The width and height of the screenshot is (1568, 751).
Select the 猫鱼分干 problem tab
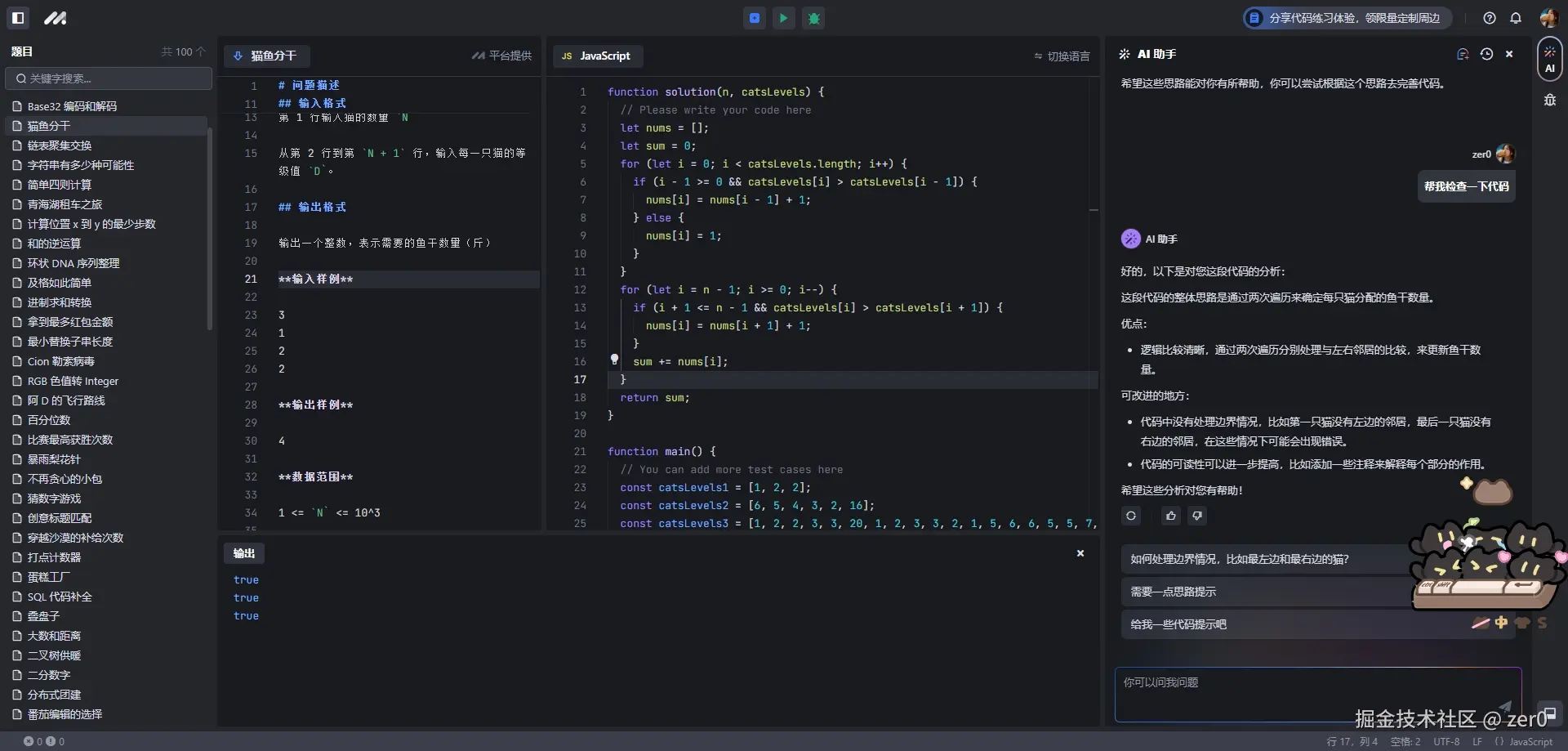[x=266, y=56]
